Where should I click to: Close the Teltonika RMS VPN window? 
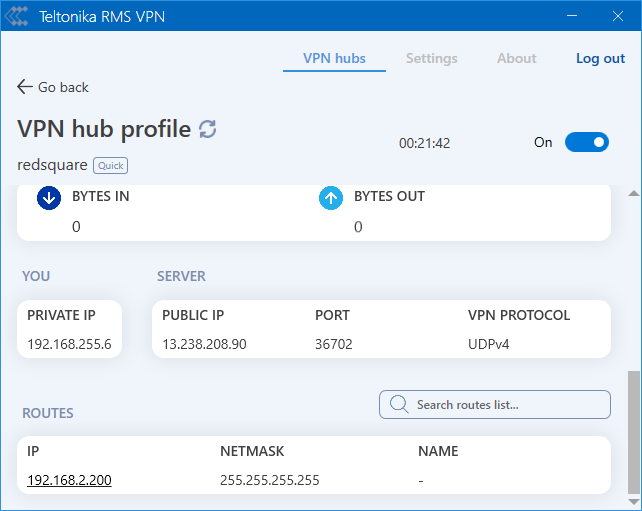coord(618,16)
